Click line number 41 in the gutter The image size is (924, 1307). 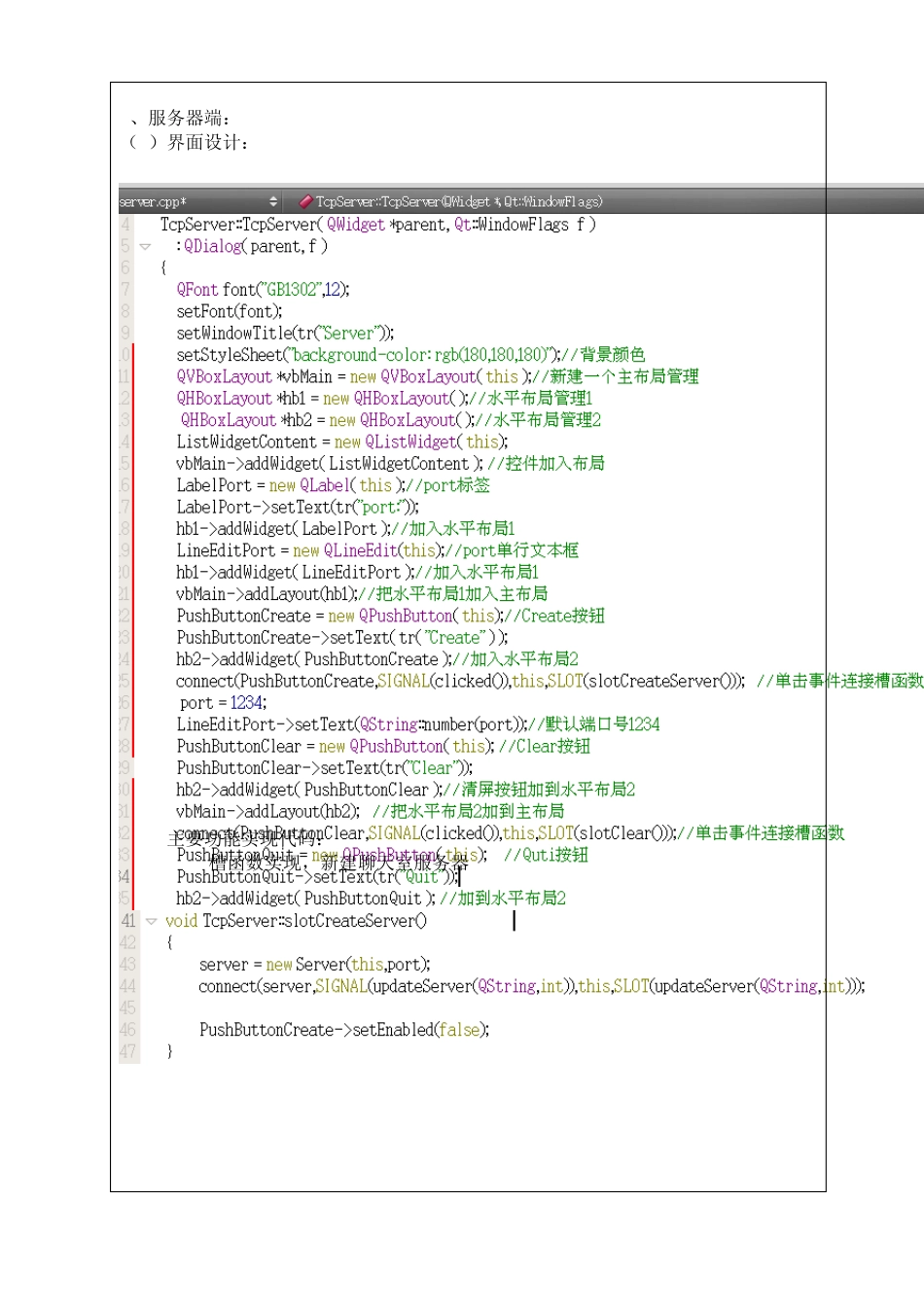pyautogui.click(x=128, y=921)
